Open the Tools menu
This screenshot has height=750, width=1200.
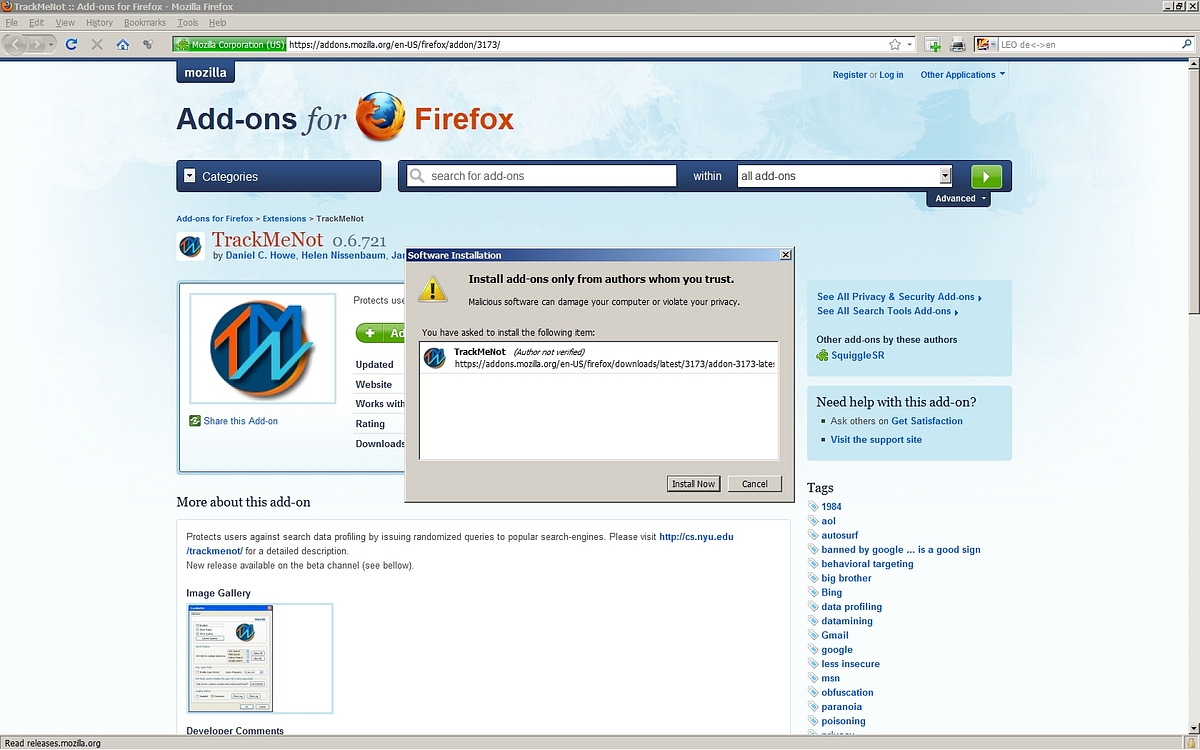pyautogui.click(x=187, y=22)
